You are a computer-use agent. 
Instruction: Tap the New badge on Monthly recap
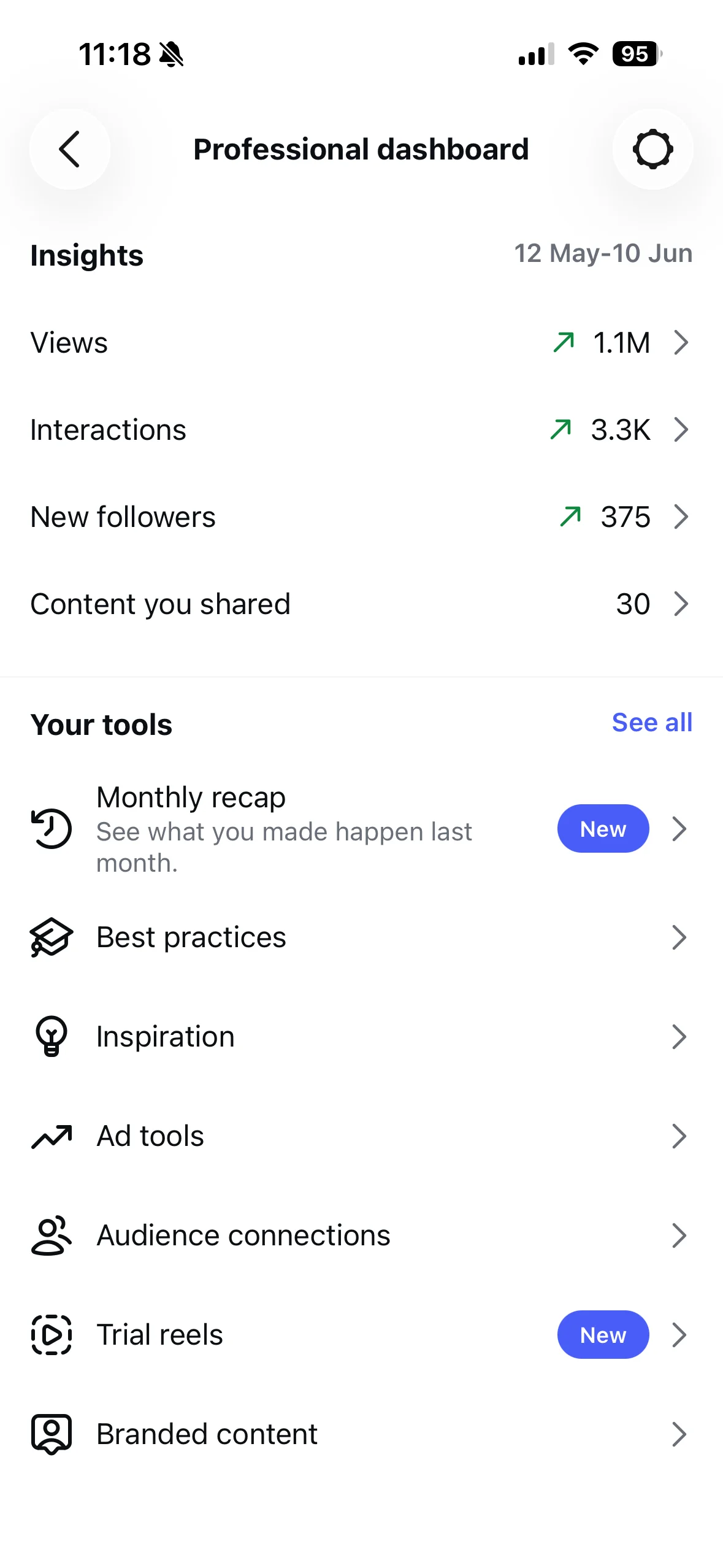coord(603,829)
